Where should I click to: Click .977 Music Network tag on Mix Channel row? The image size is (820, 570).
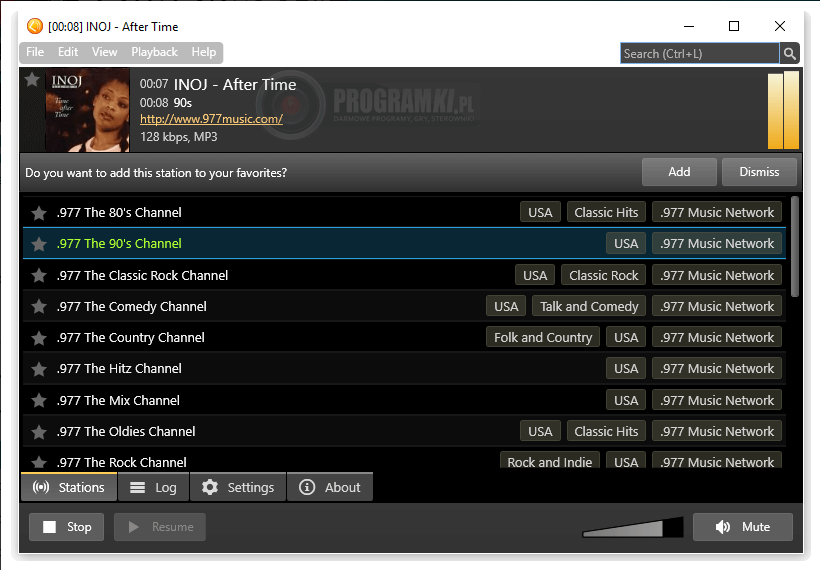click(717, 400)
